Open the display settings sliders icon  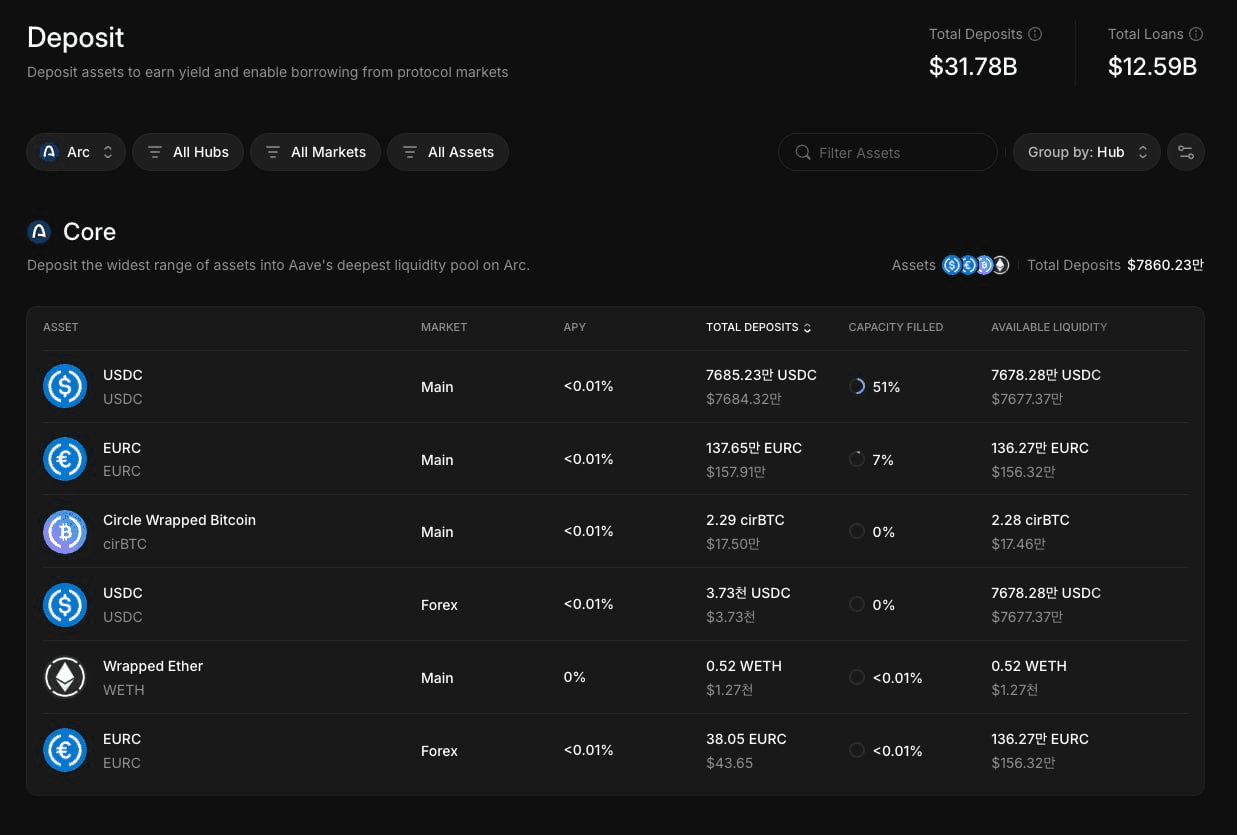tap(1186, 152)
